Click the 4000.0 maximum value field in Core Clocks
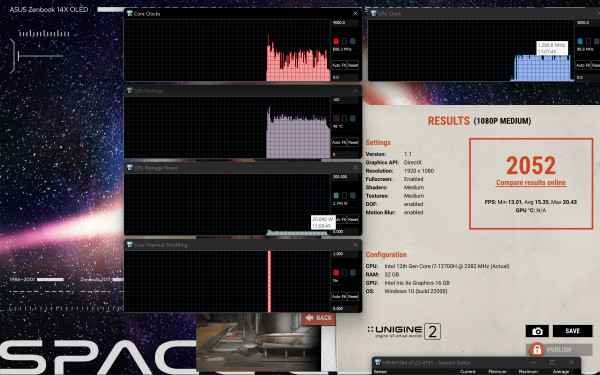This screenshot has width=600, height=375. tap(345, 23)
